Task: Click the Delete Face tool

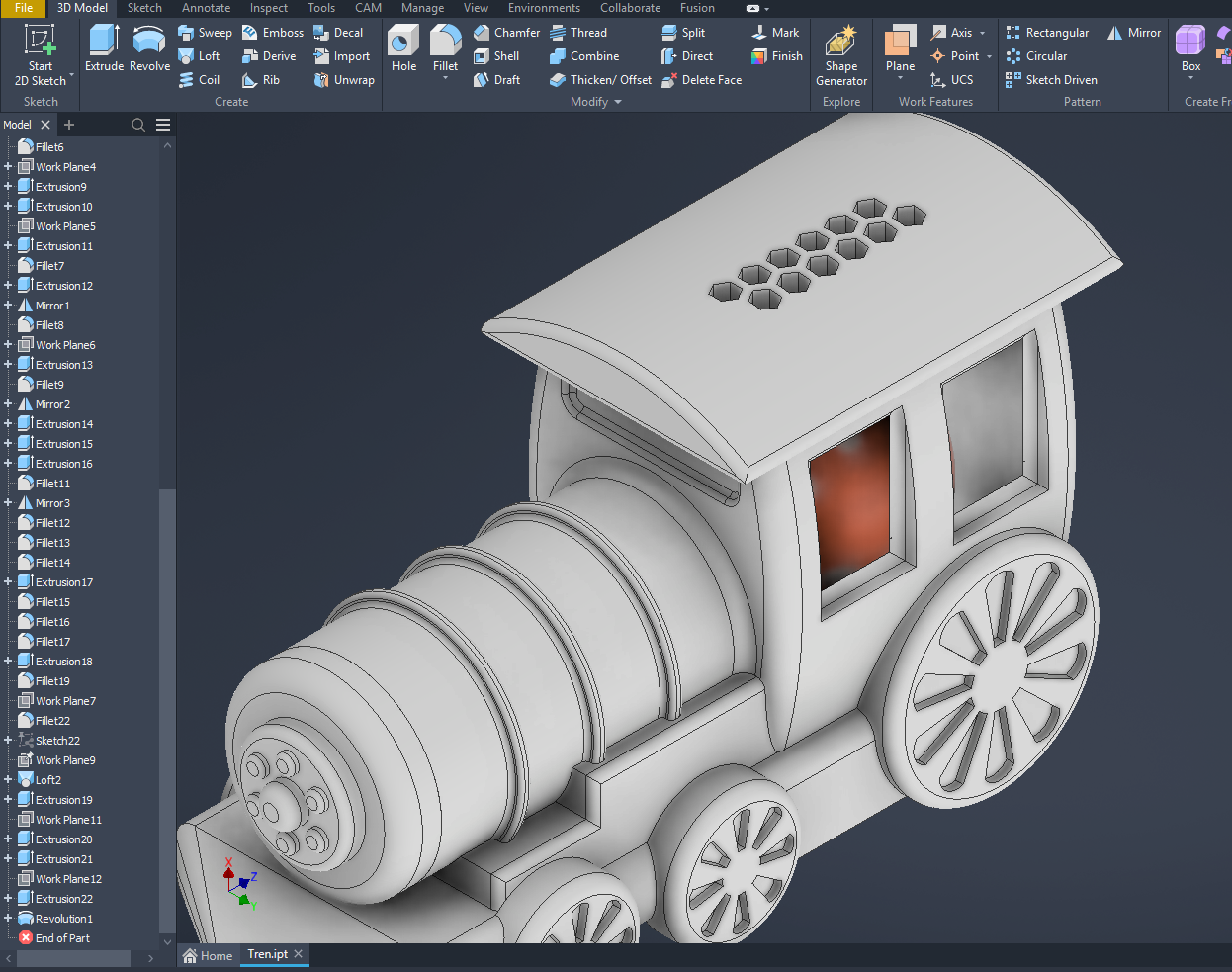Action: click(x=700, y=80)
